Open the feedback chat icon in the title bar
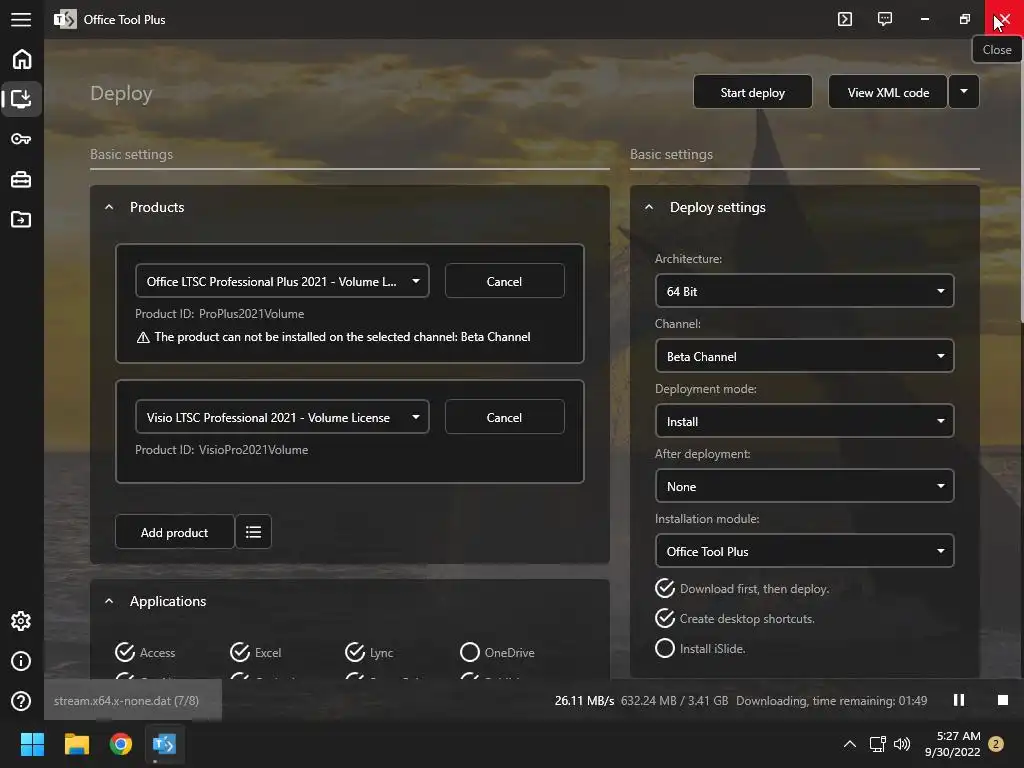The height and width of the screenshot is (768, 1024). [x=884, y=19]
